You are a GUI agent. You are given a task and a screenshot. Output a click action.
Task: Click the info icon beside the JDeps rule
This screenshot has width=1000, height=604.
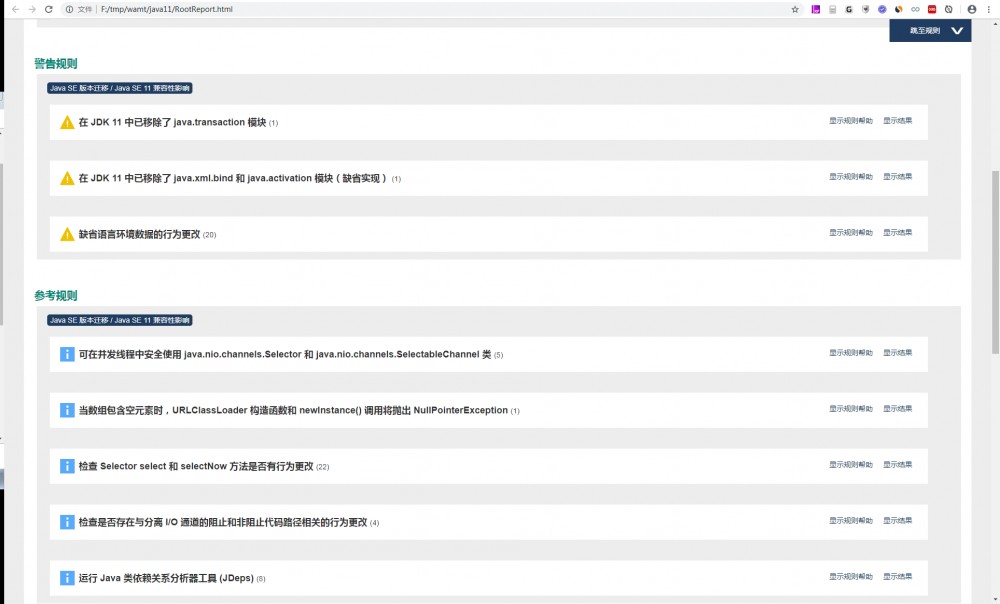(x=67, y=577)
